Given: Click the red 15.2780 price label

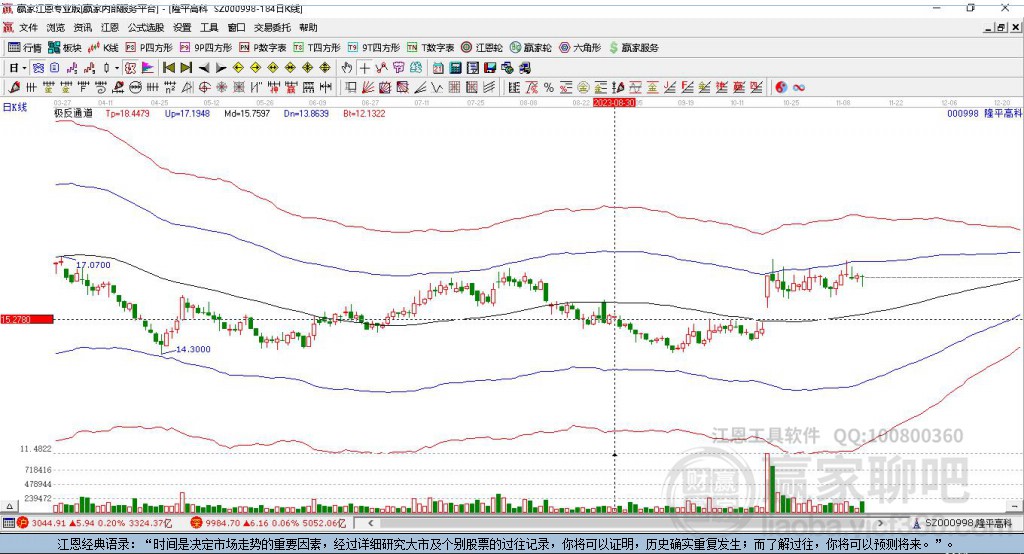Looking at the screenshot, I should coord(27,319).
